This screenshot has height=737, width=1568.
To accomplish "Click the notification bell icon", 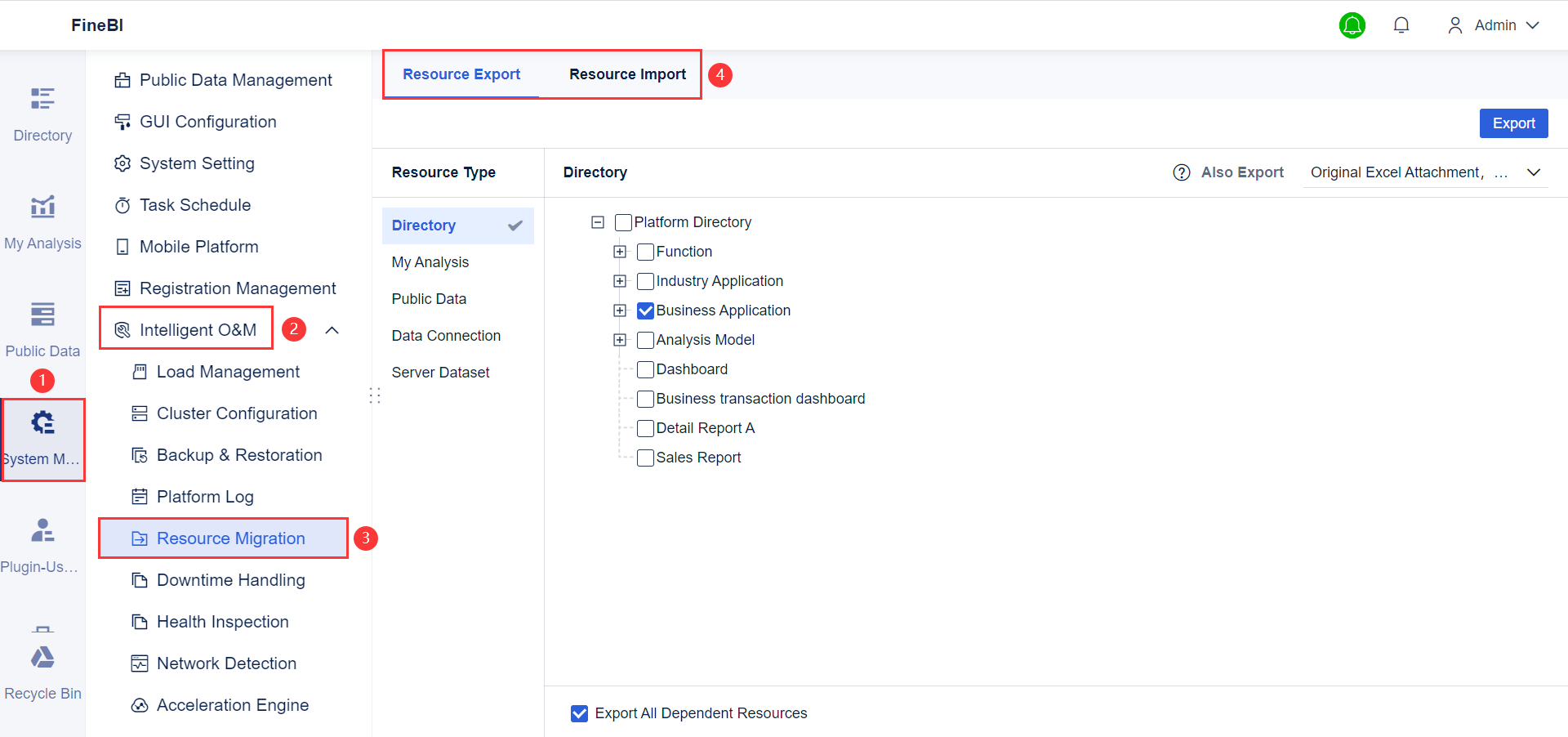I will click(1401, 25).
